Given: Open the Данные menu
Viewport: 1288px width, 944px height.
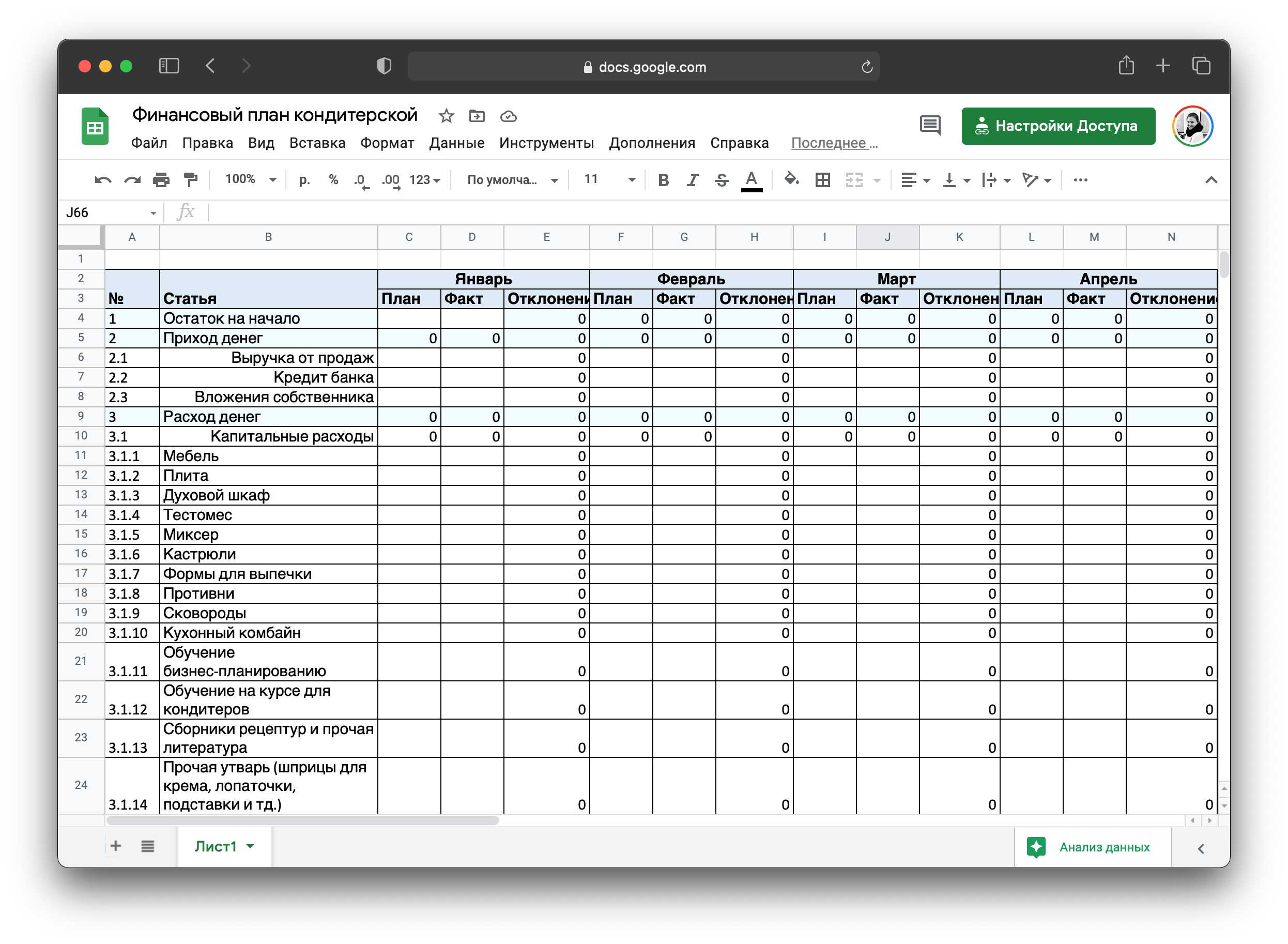Looking at the screenshot, I should [456, 143].
